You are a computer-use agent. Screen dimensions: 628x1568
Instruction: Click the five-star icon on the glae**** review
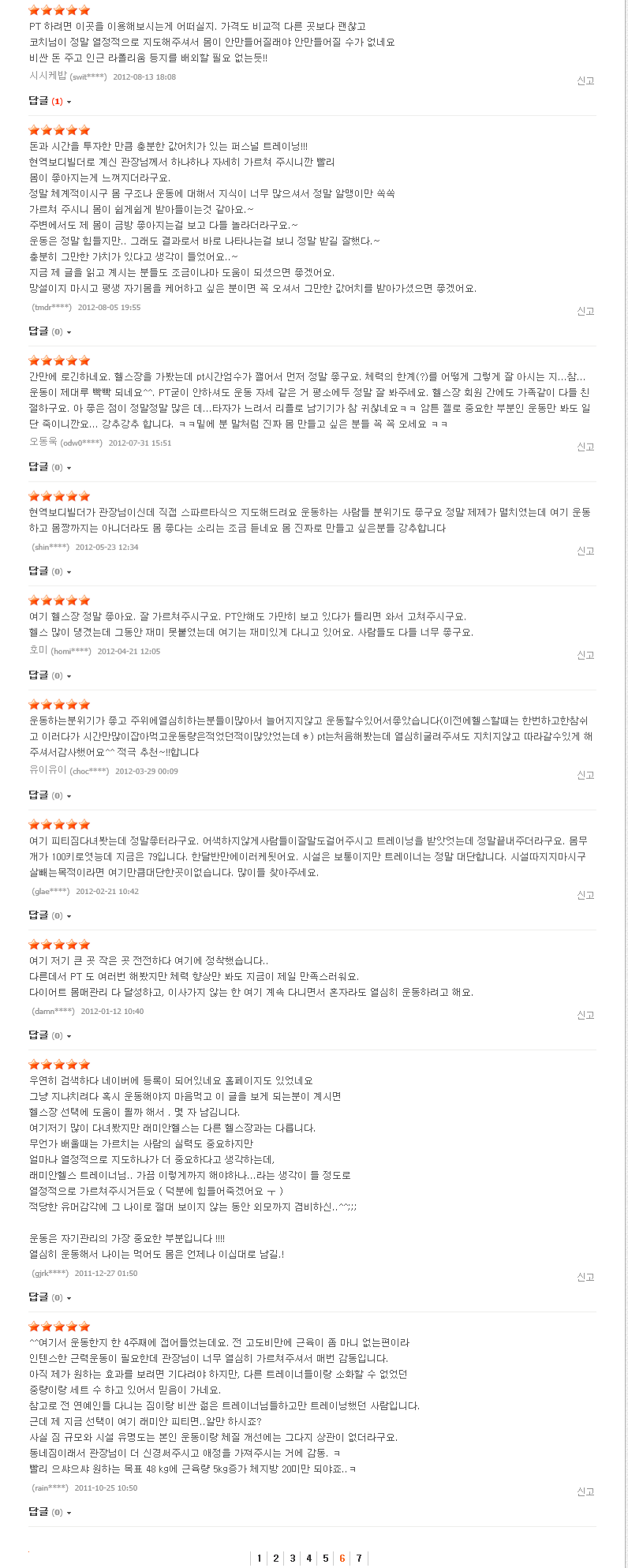(59, 825)
